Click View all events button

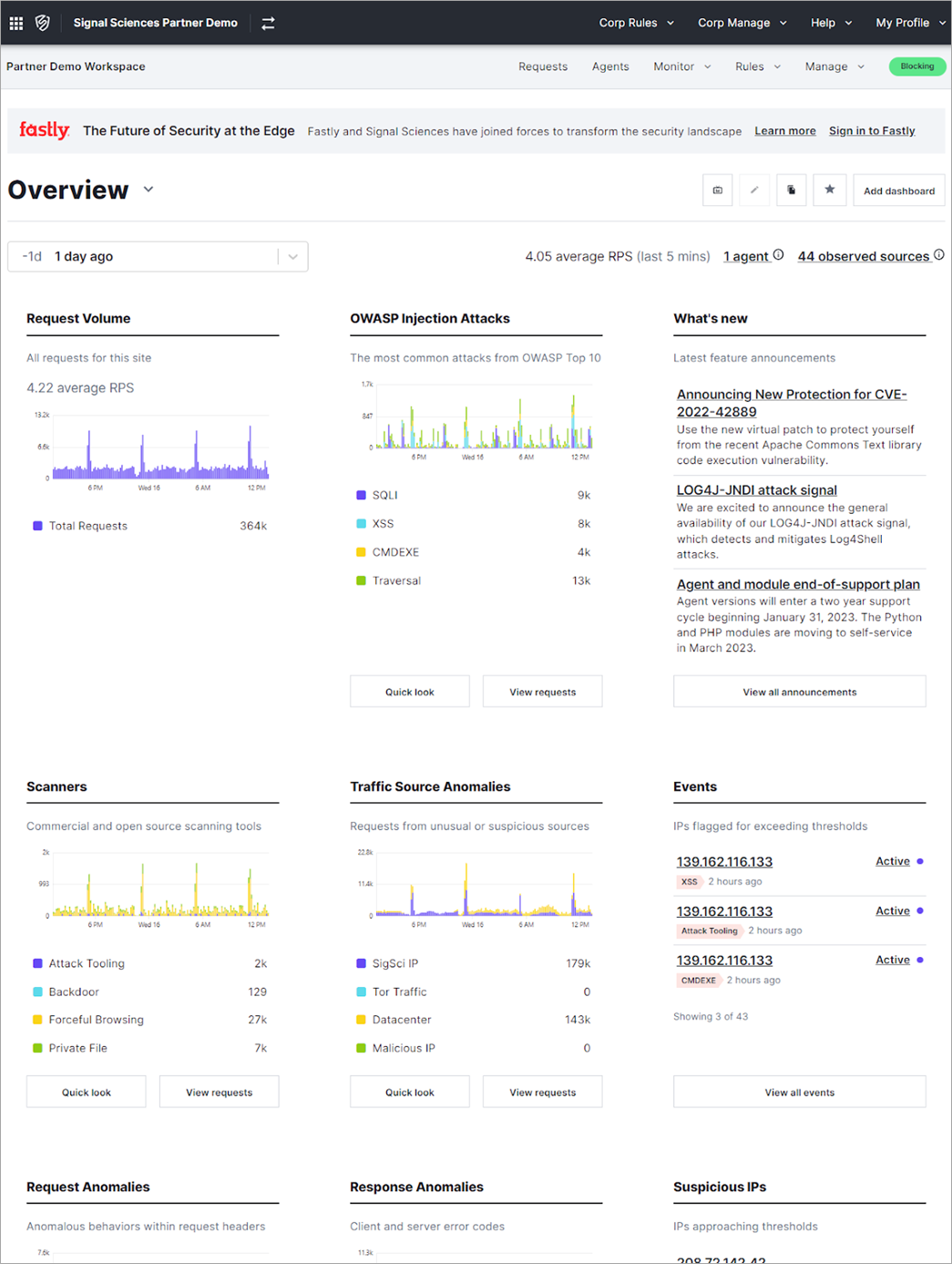pos(800,1092)
